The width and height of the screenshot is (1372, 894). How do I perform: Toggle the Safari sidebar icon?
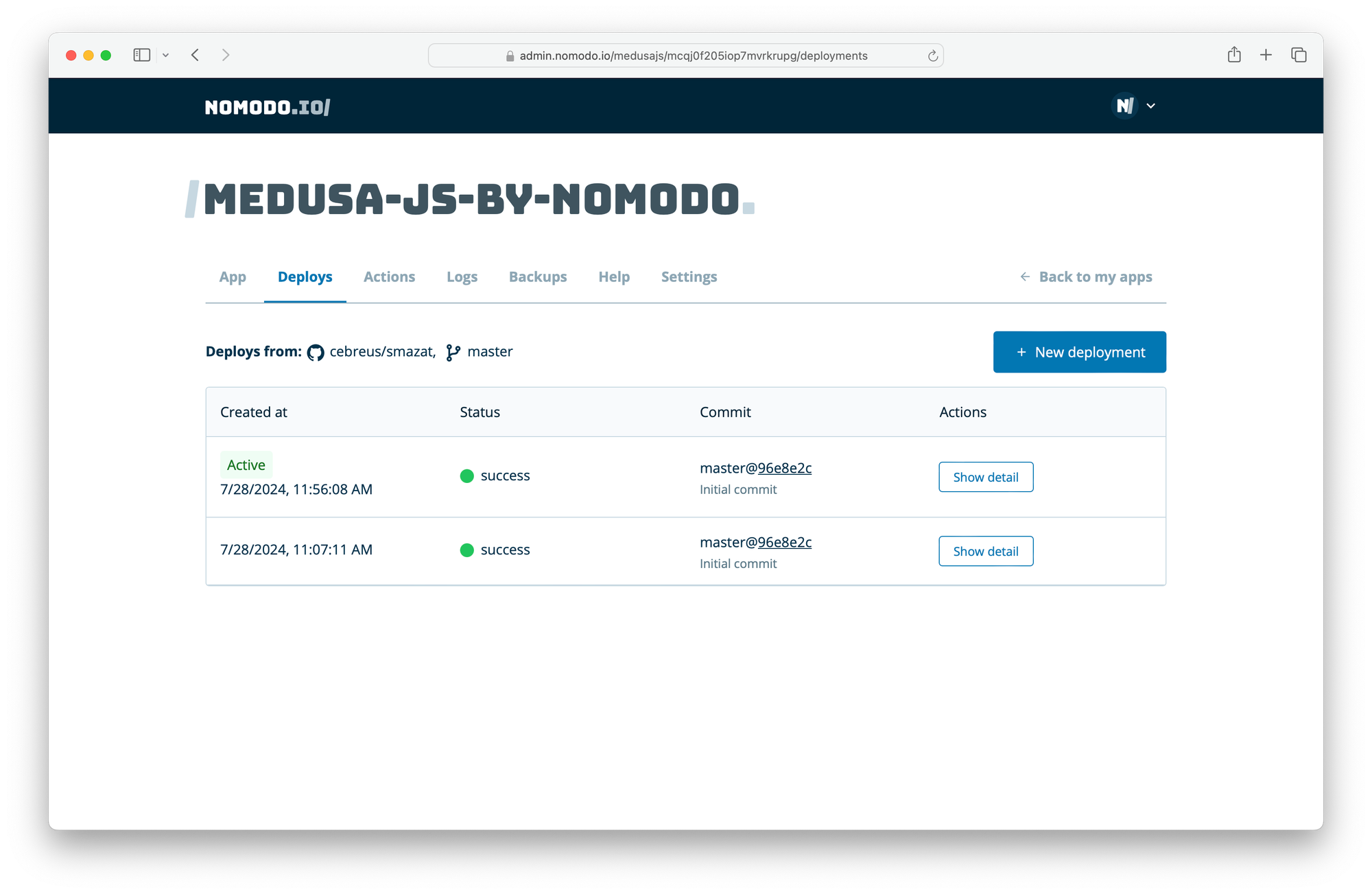pyautogui.click(x=141, y=55)
